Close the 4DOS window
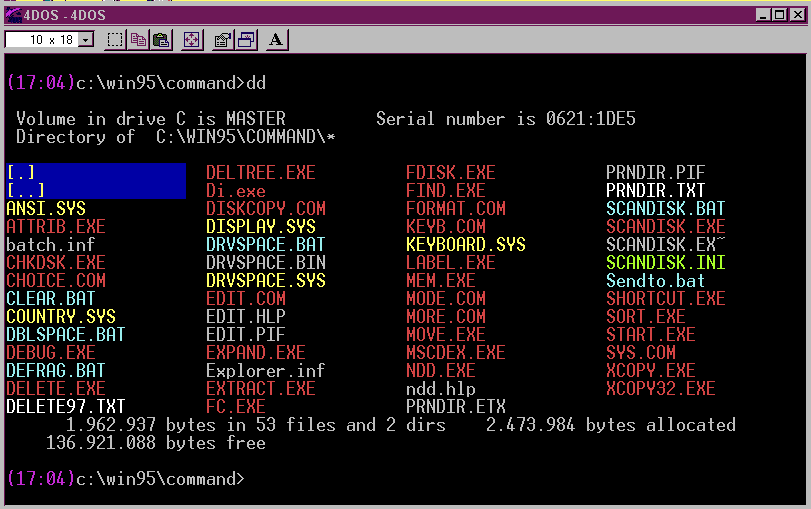This screenshot has height=509, width=811. coord(797,15)
